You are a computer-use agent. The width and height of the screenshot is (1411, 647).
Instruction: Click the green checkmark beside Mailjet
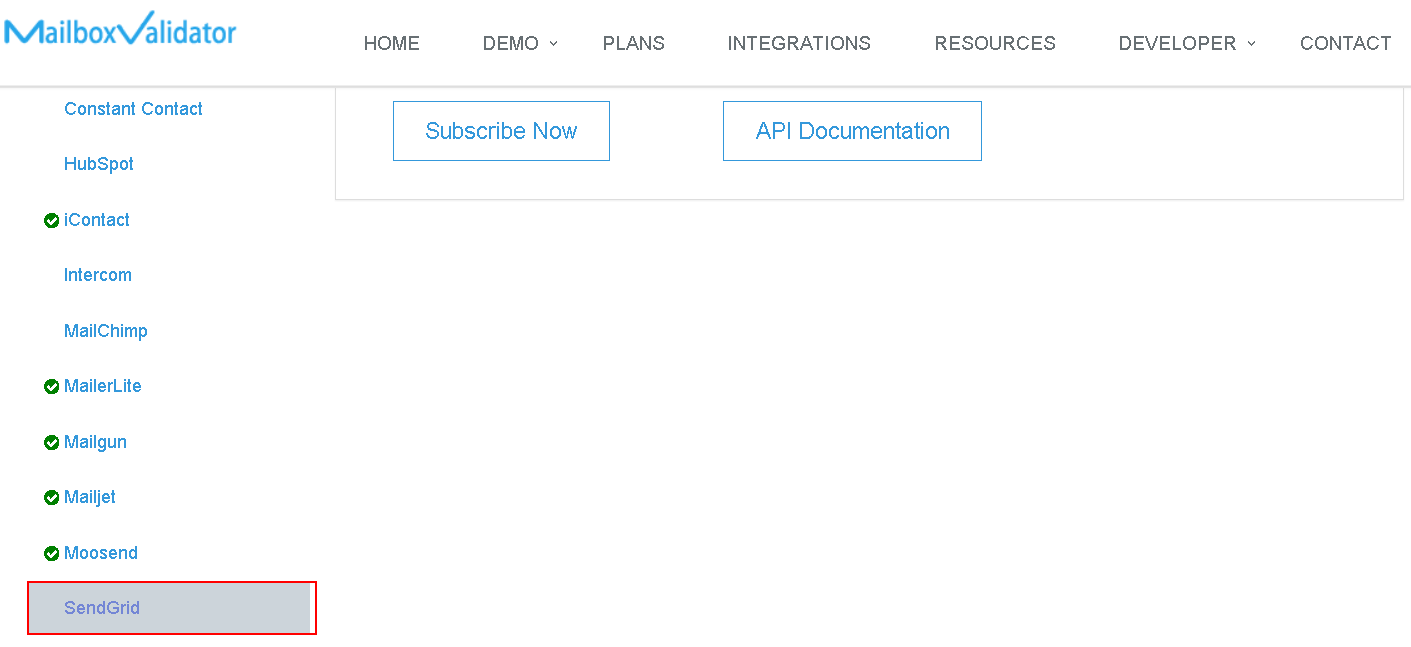tap(52, 498)
